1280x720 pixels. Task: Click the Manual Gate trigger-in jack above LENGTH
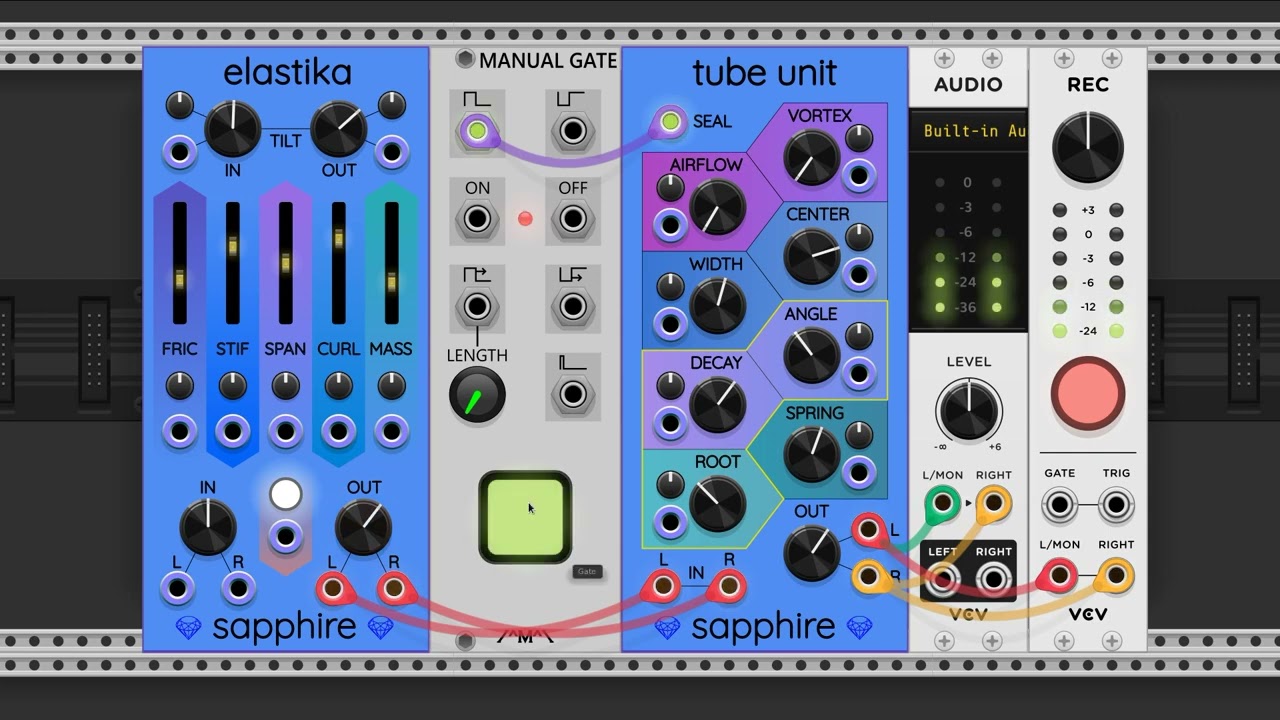[x=477, y=305]
